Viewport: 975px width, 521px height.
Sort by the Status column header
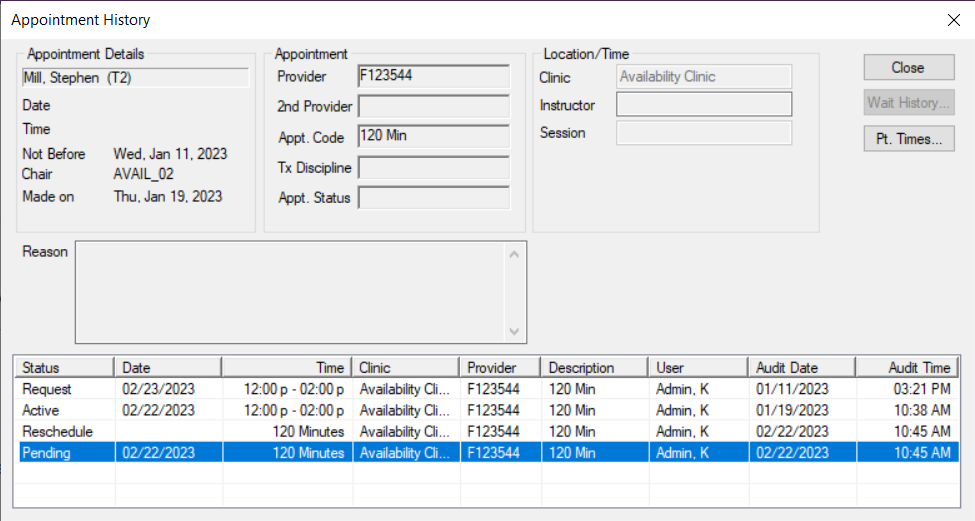(64, 368)
